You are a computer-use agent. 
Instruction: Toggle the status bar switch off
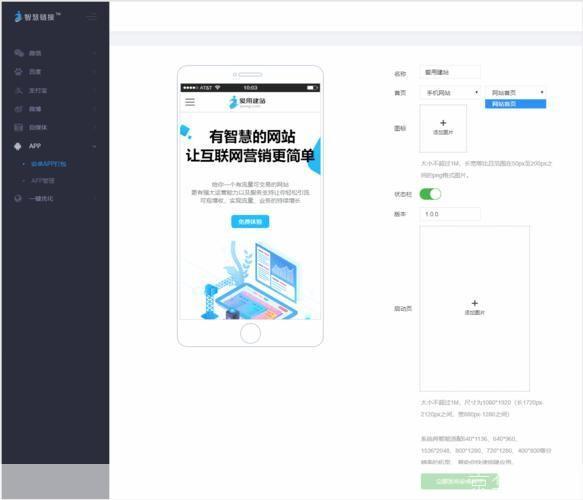430,194
